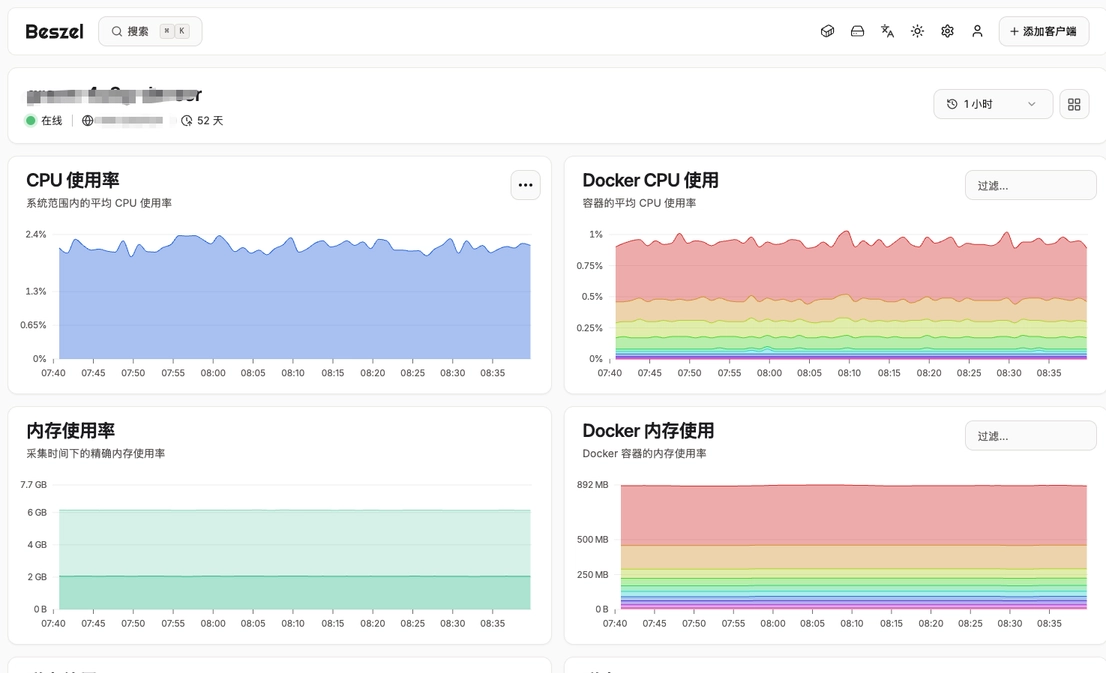The height and width of the screenshot is (673, 1106).
Task: Click the 892 MB label on Docker memory chart
Action: pyautogui.click(x=592, y=485)
